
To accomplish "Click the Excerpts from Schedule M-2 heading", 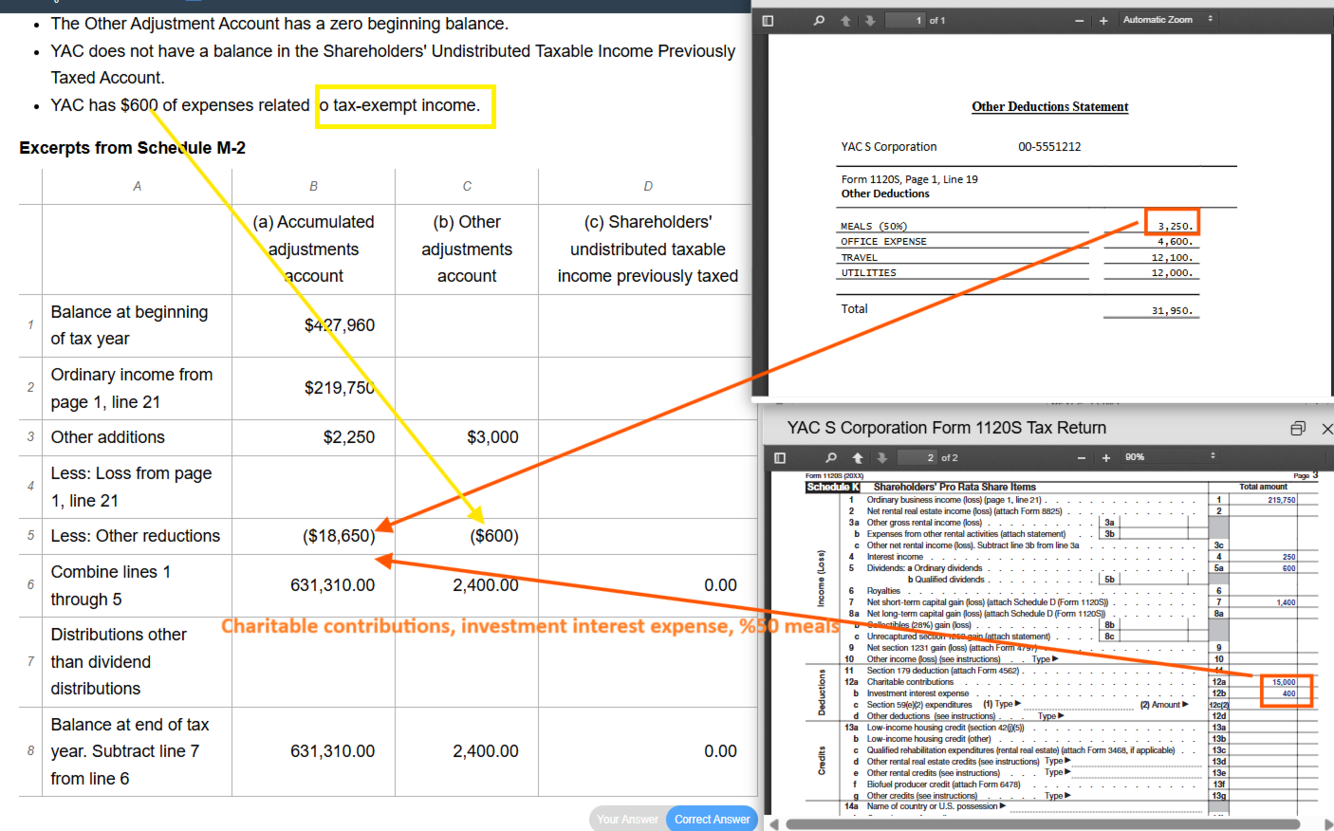I will pos(132,148).
